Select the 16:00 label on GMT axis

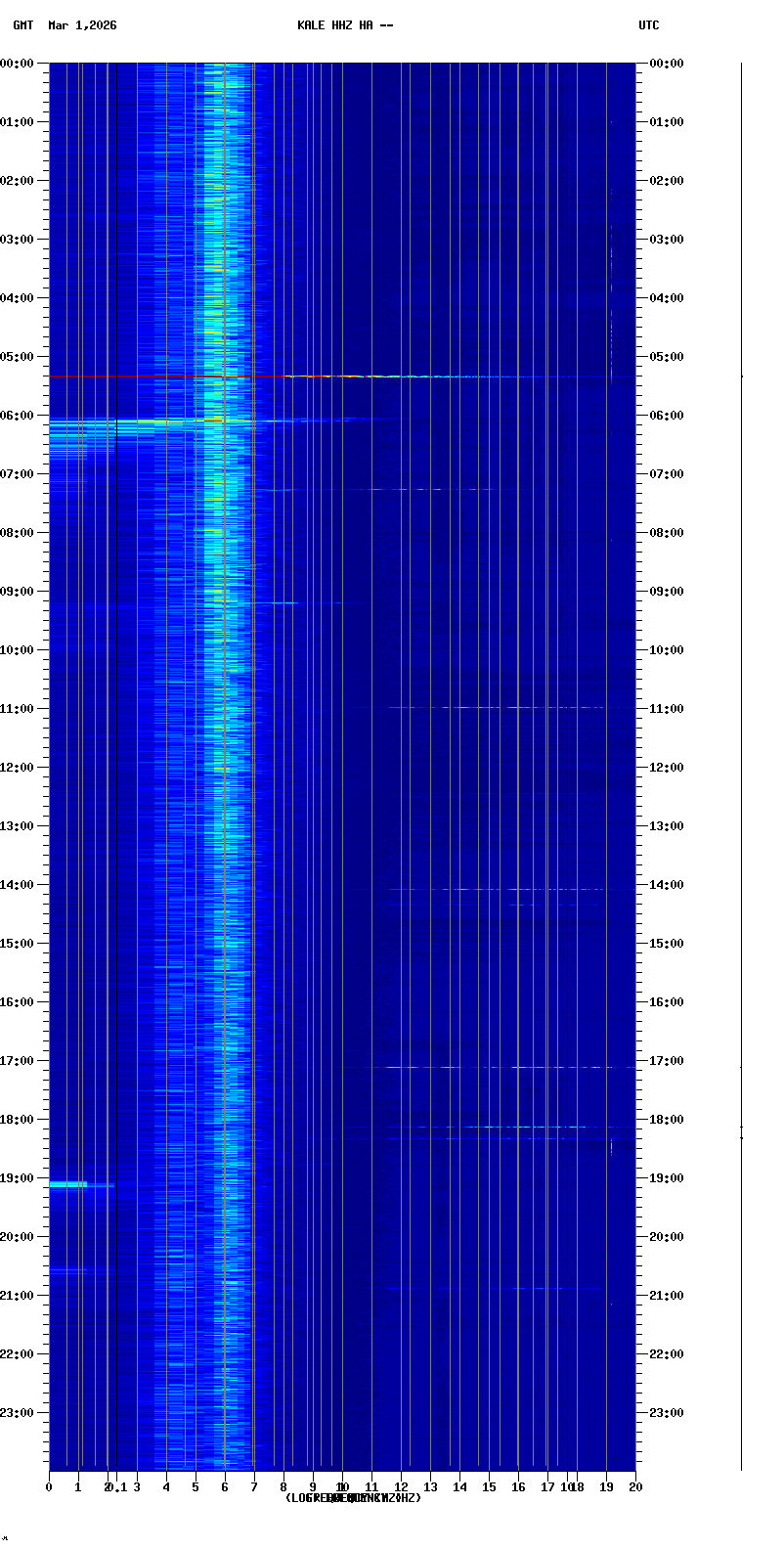18,1002
